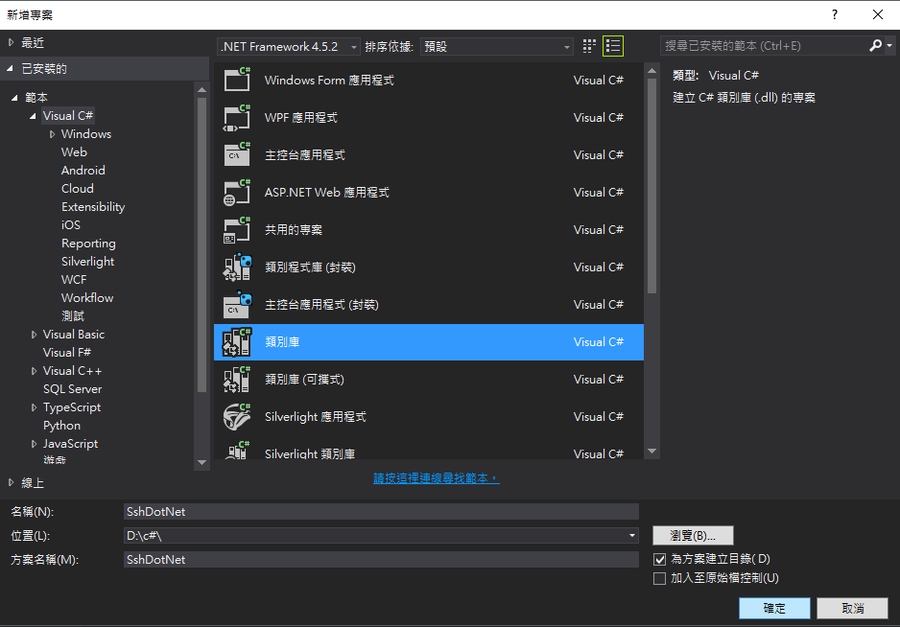Expand the Windows node under Visual C#
Viewport: 900px width, 627px height.
52,134
